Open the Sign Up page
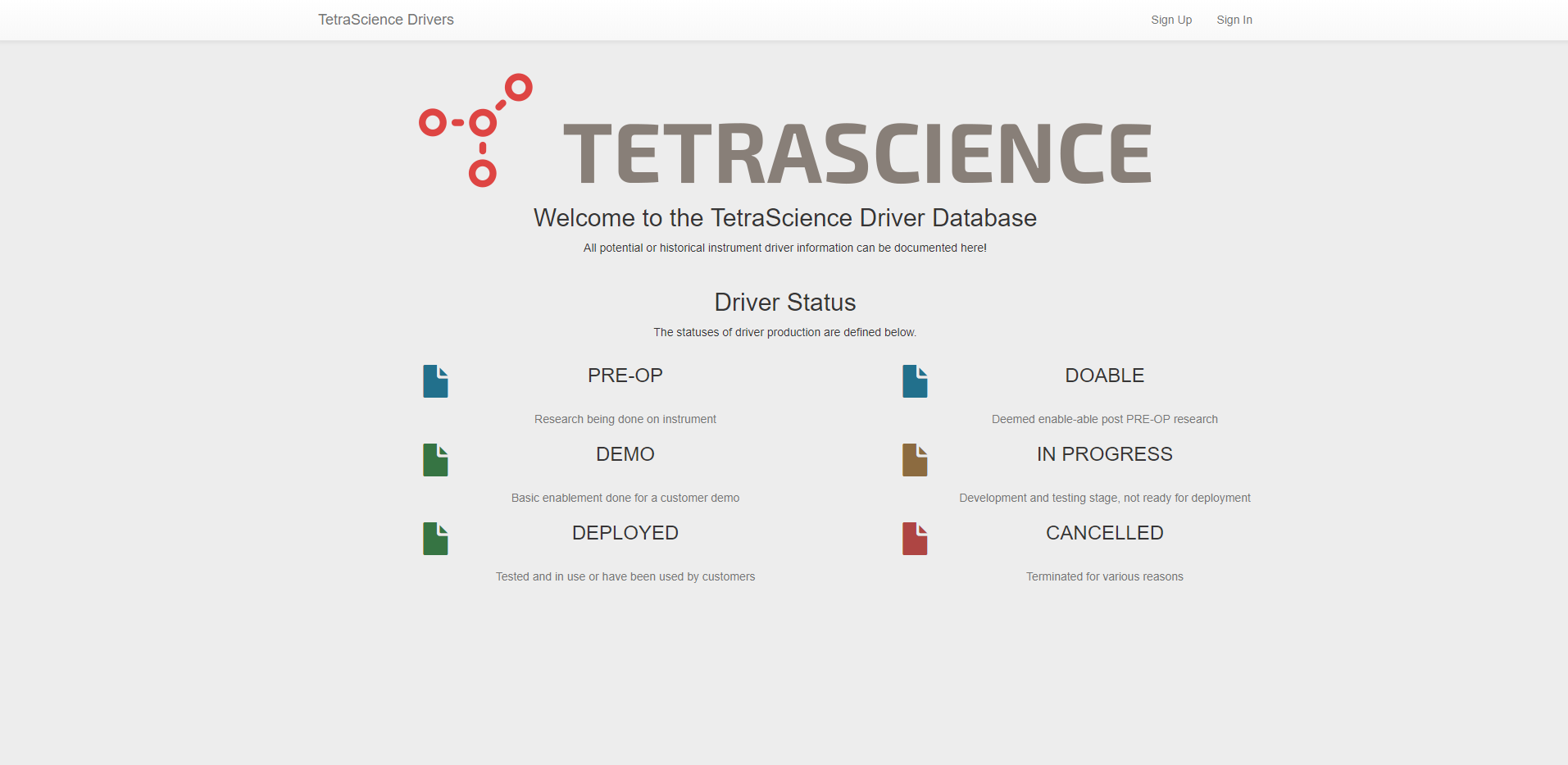 coord(1170,20)
